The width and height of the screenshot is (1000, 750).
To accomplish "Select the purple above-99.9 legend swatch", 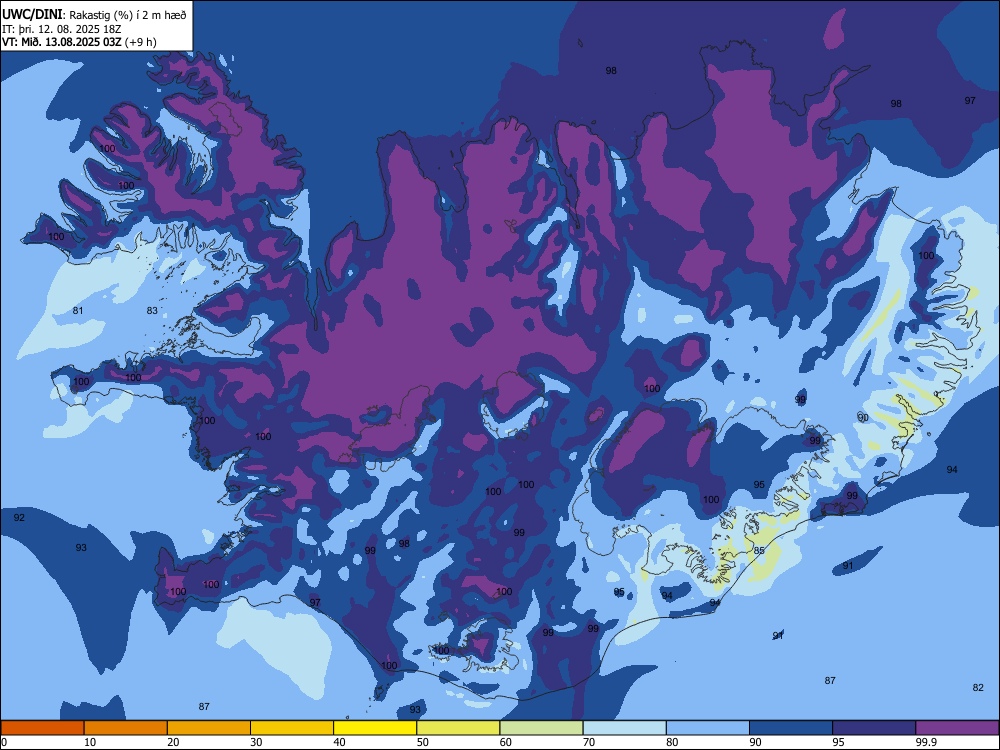I will click(x=957, y=728).
